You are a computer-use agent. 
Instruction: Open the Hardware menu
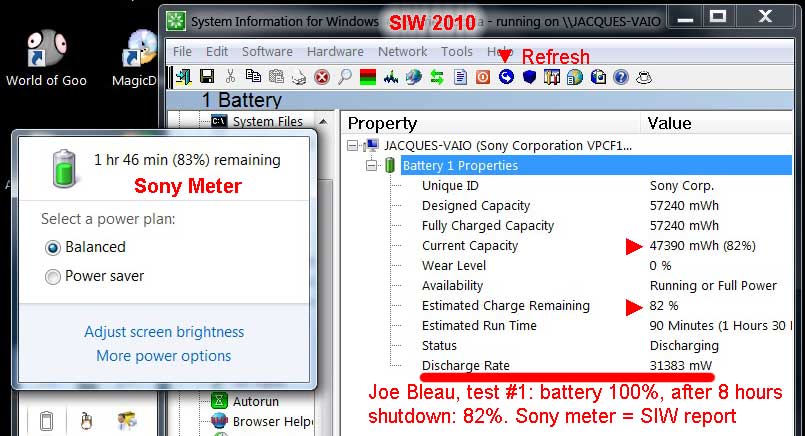[x=335, y=51]
